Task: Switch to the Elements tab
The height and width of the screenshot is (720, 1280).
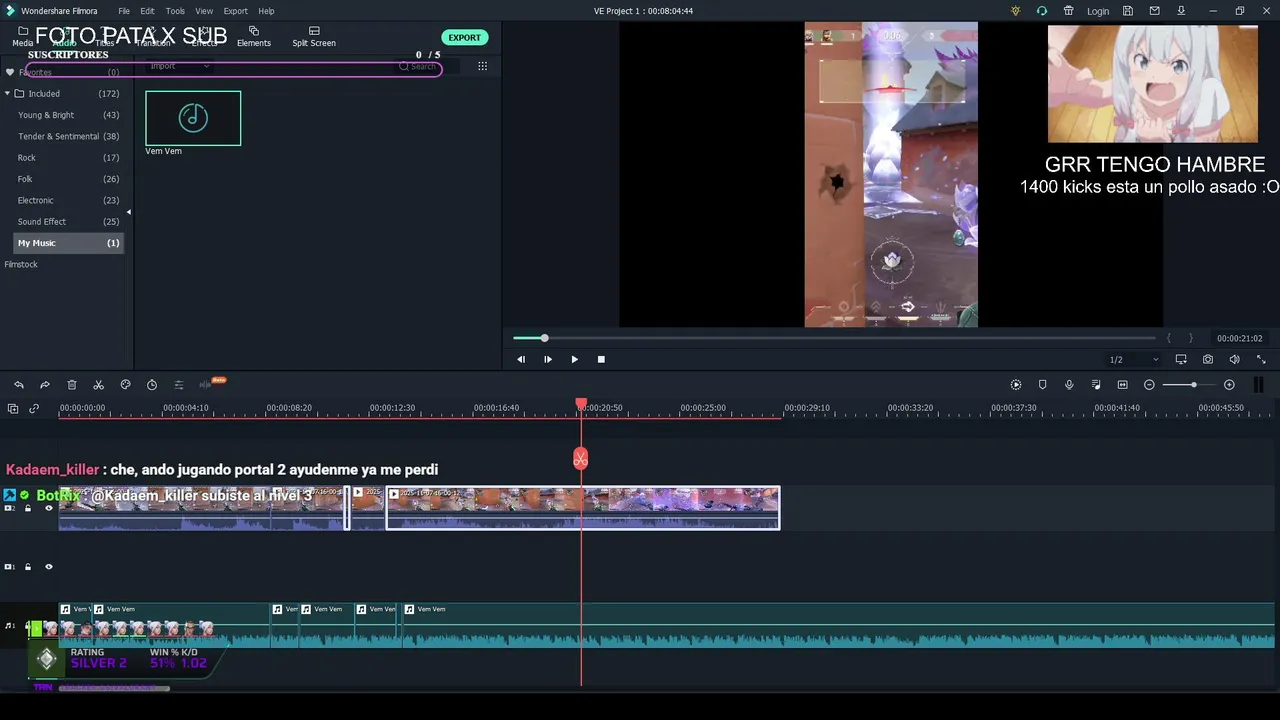Action: click(254, 37)
